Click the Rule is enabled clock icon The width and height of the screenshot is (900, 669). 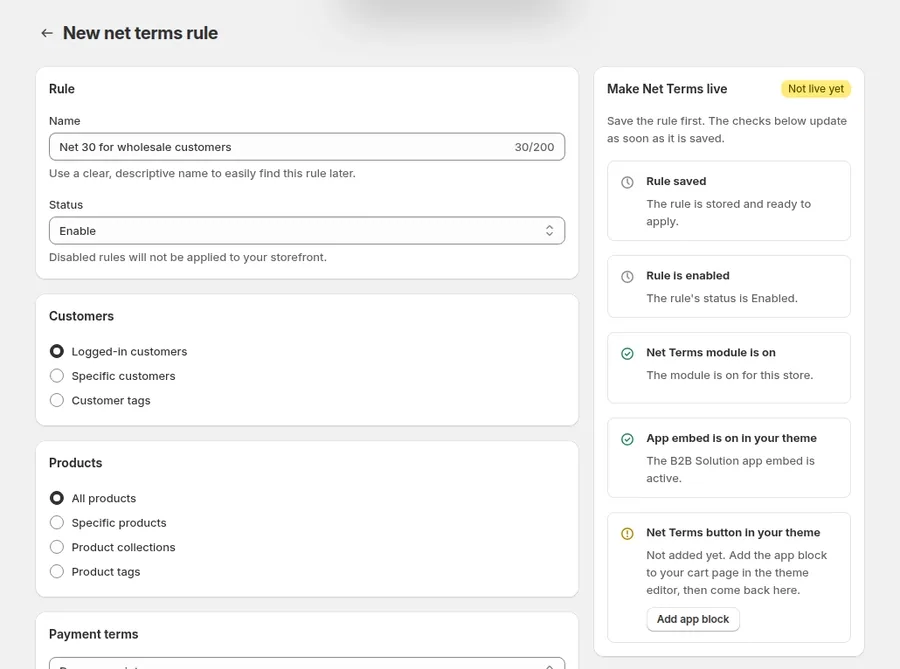pyautogui.click(x=627, y=277)
